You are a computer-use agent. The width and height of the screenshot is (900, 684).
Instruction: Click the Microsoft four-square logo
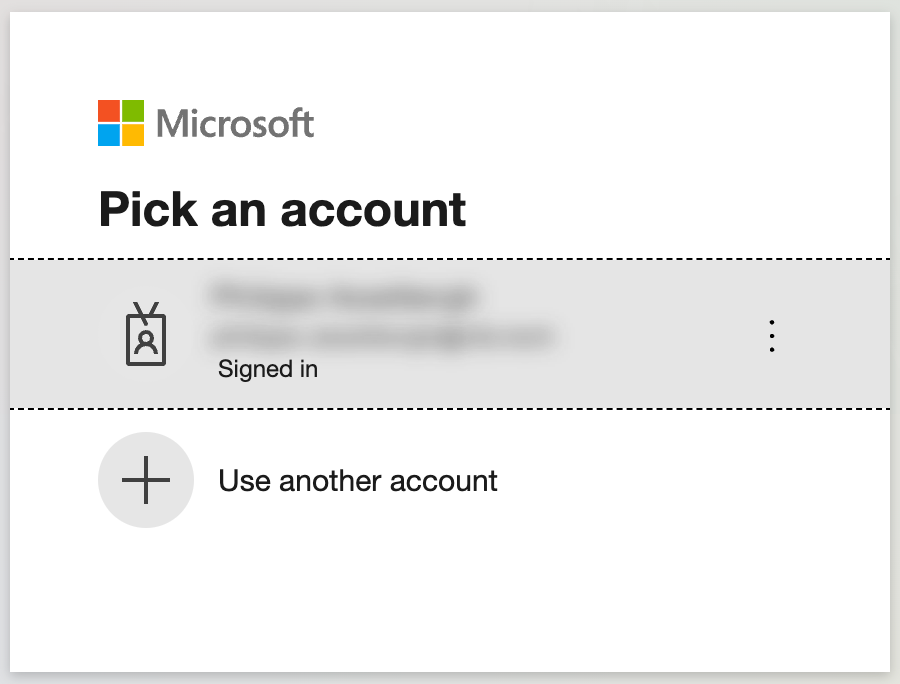(x=121, y=123)
